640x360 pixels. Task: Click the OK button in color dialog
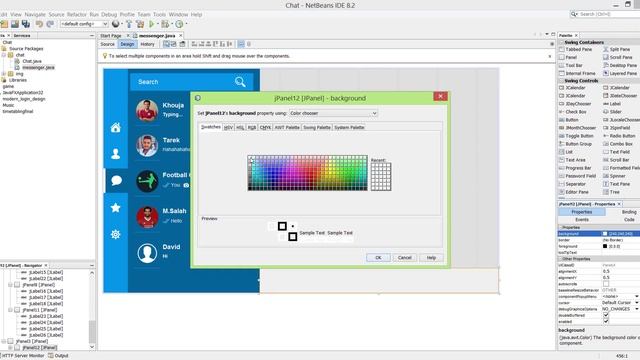coord(378,258)
